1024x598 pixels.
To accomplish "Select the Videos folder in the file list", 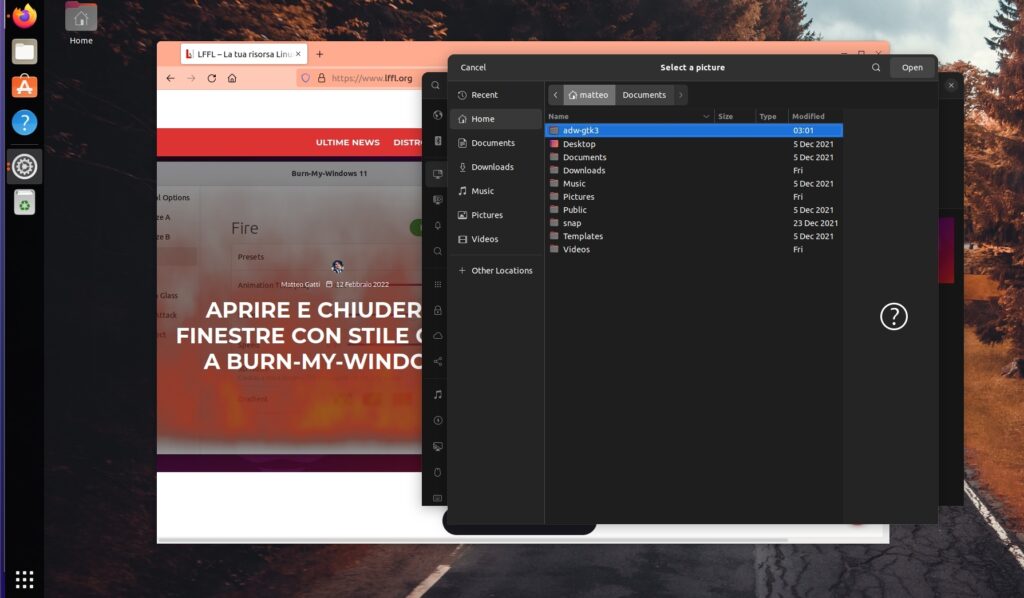I will click(x=694, y=249).
